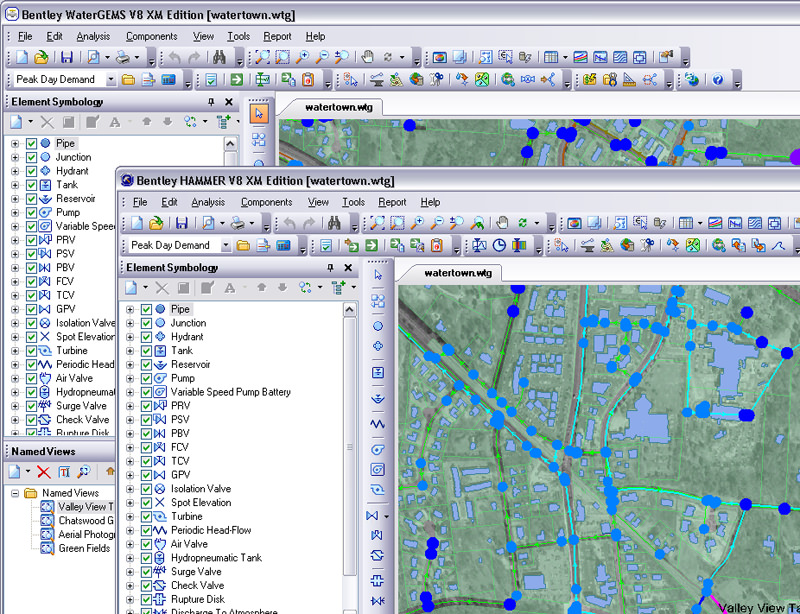Toggle Hydrant checkbox in HAMMER Element Symbology
This screenshot has height=614, width=800.
click(x=147, y=337)
